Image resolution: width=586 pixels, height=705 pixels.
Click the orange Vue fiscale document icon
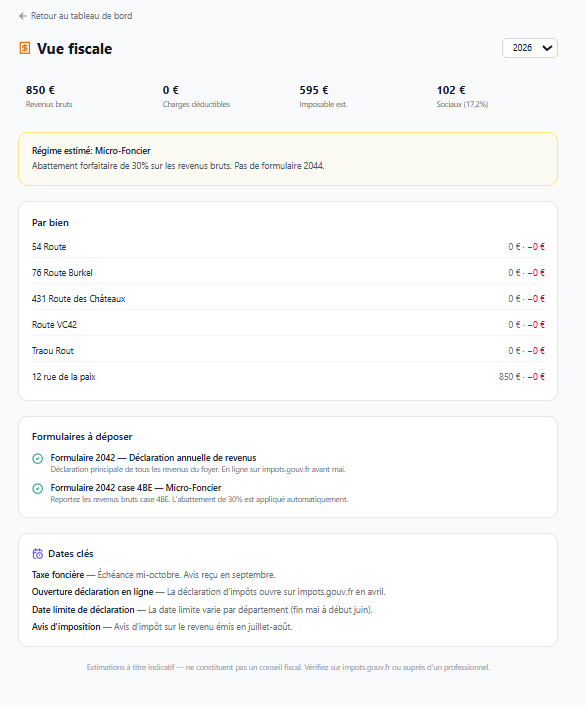pyautogui.click(x=25, y=48)
